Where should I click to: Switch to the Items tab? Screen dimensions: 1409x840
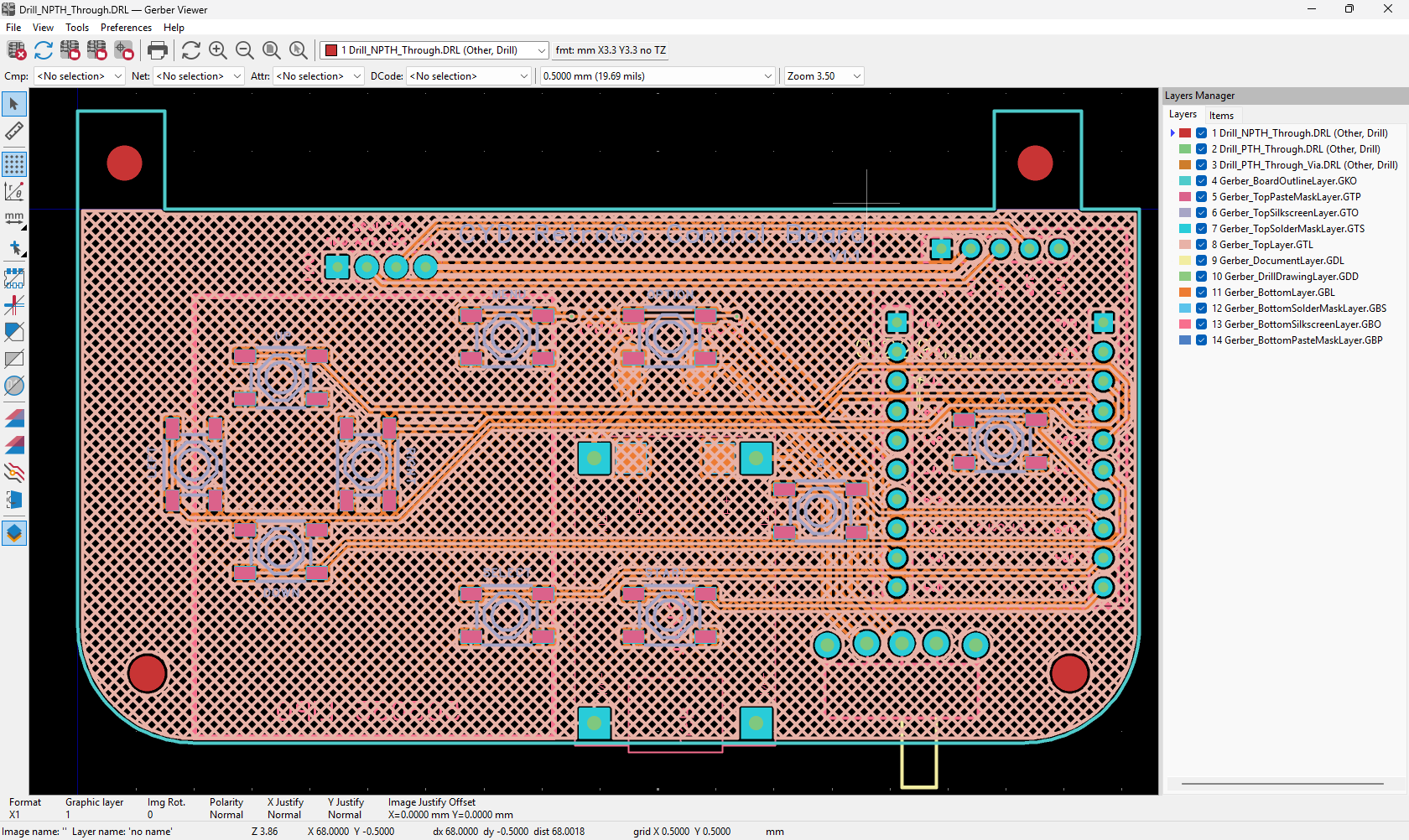[x=1221, y=116]
